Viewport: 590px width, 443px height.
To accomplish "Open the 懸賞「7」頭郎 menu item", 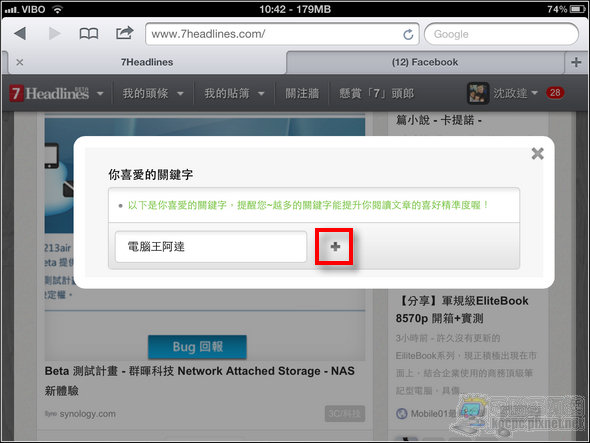I will click(376, 93).
